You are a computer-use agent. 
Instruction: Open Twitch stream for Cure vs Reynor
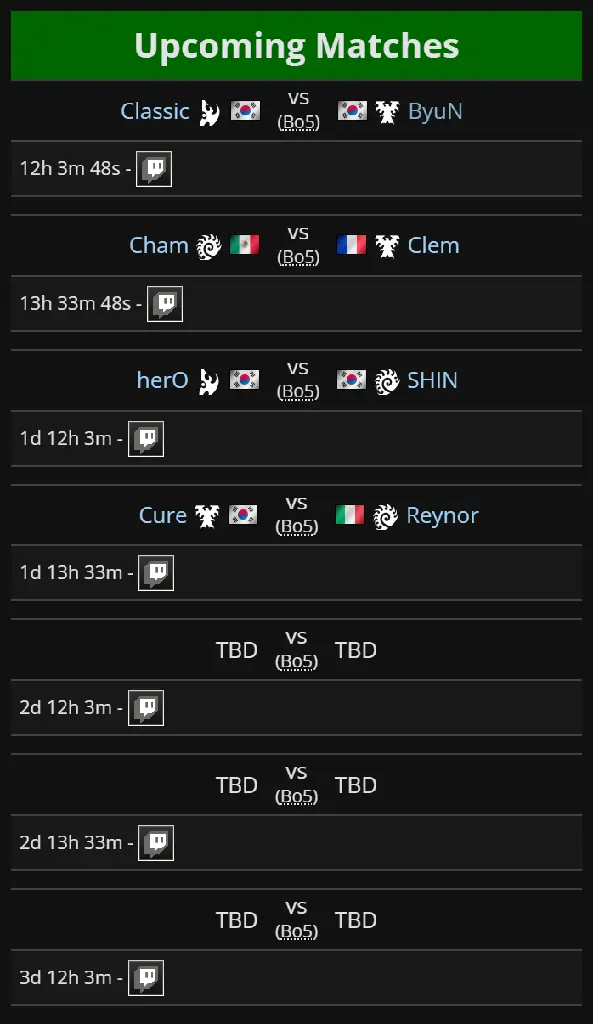pyautogui.click(x=156, y=573)
